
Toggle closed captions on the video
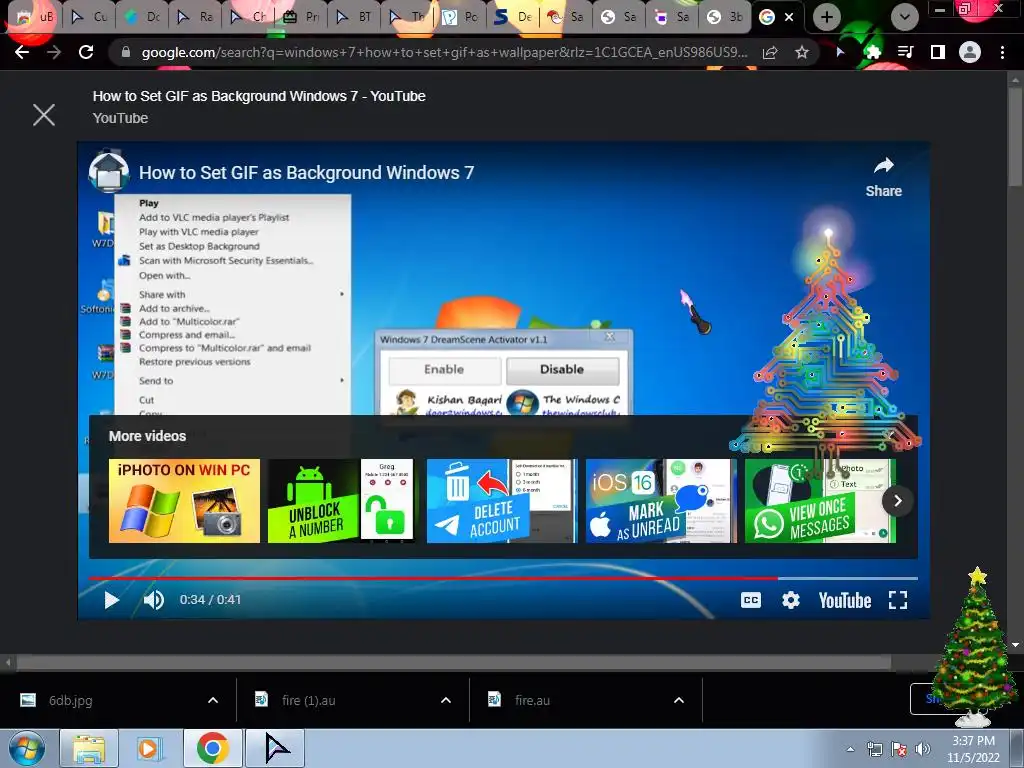[x=751, y=600]
